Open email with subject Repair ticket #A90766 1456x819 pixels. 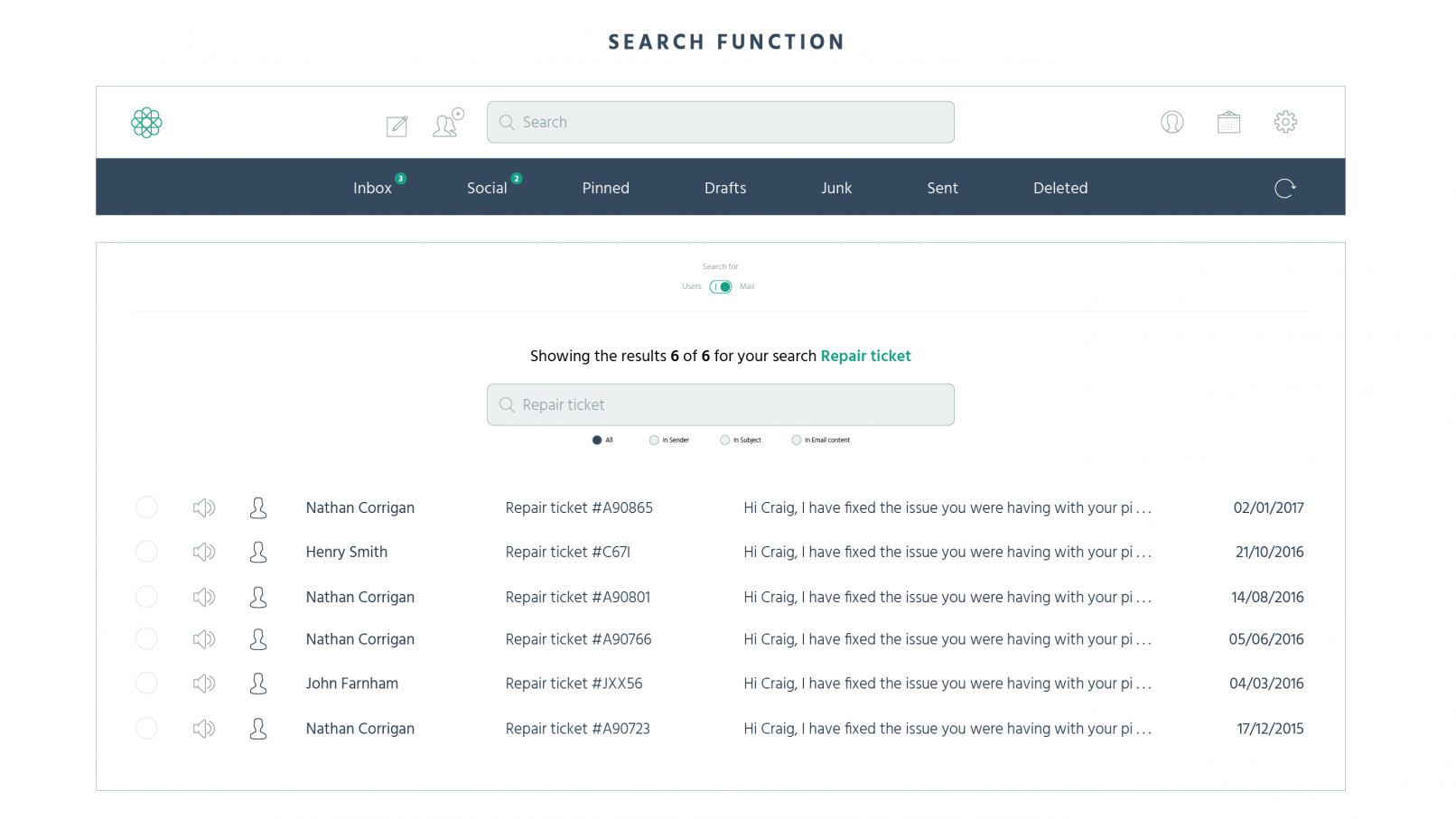[x=578, y=639]
